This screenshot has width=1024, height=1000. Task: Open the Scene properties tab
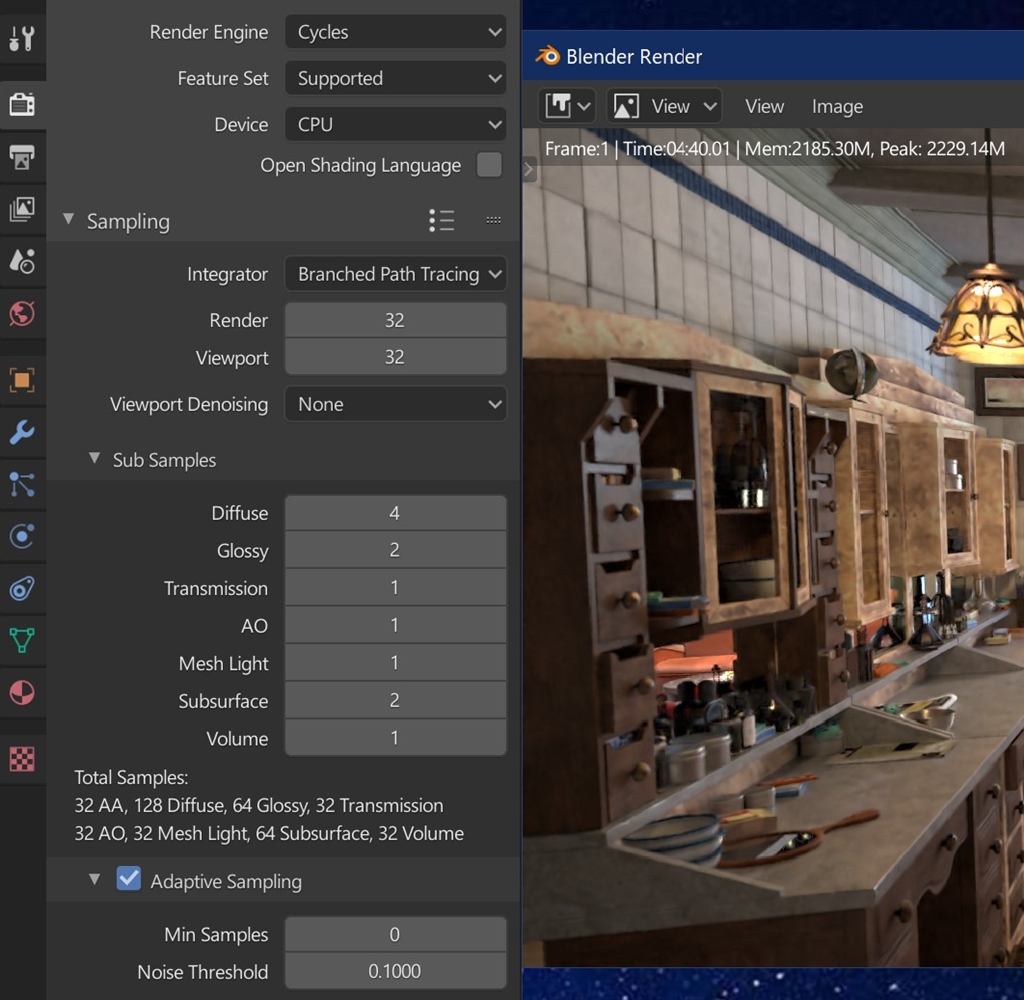click(22, 262)
